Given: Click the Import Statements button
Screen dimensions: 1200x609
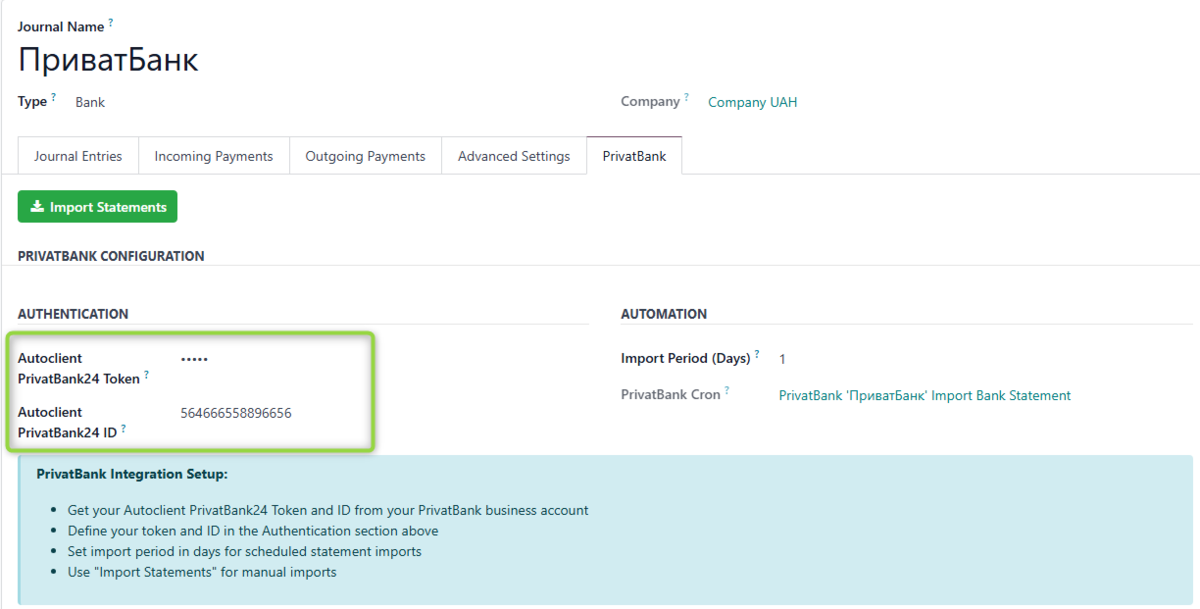Looking at the screenshot, I should (x=97, y=207).
